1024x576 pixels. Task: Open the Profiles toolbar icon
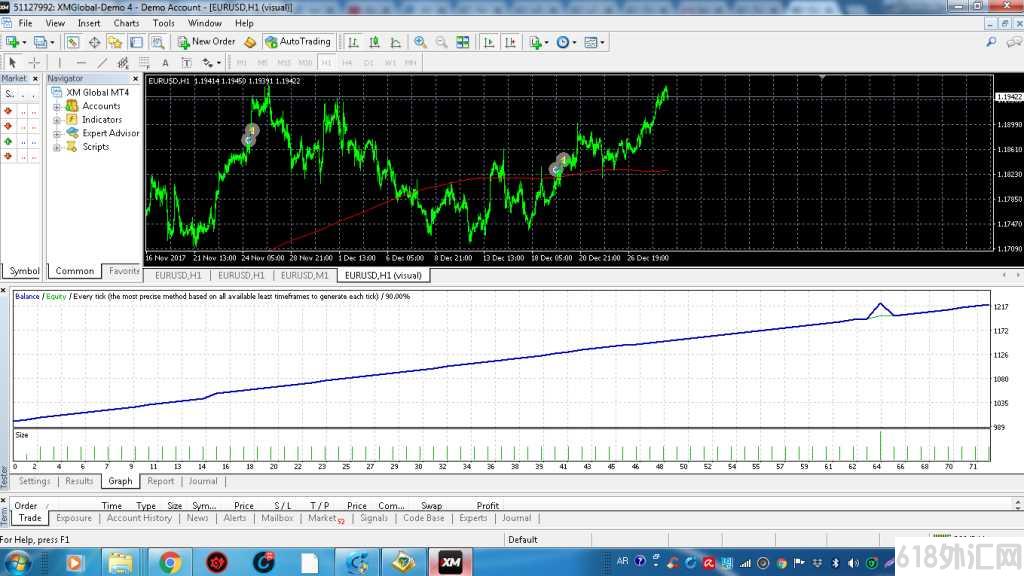coord(40,42)
